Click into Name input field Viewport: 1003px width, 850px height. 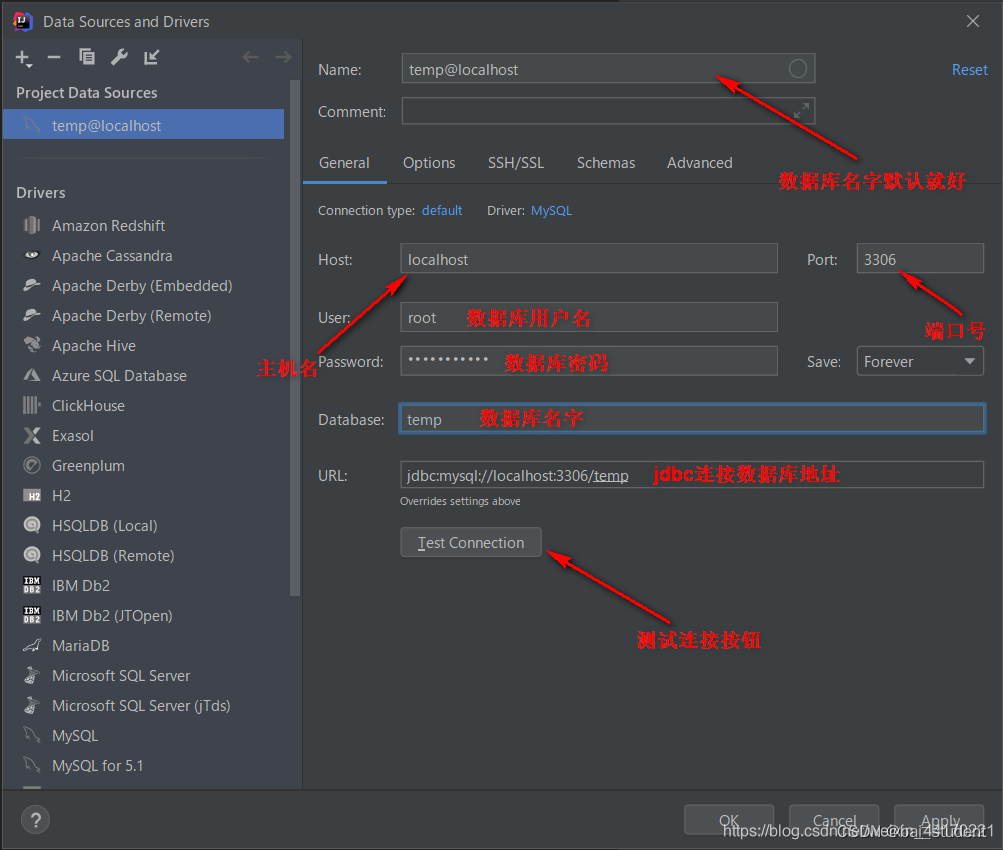tap(608, 68)
